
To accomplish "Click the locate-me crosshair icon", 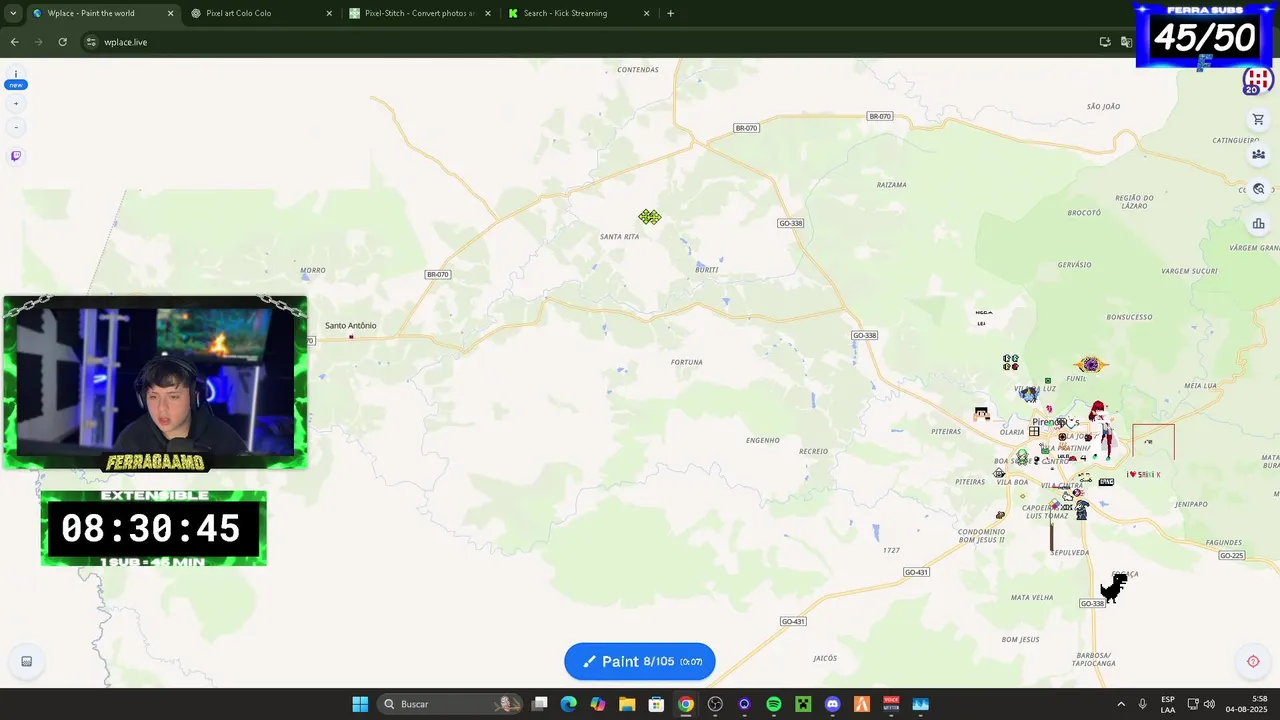I will pos(1253,661).
